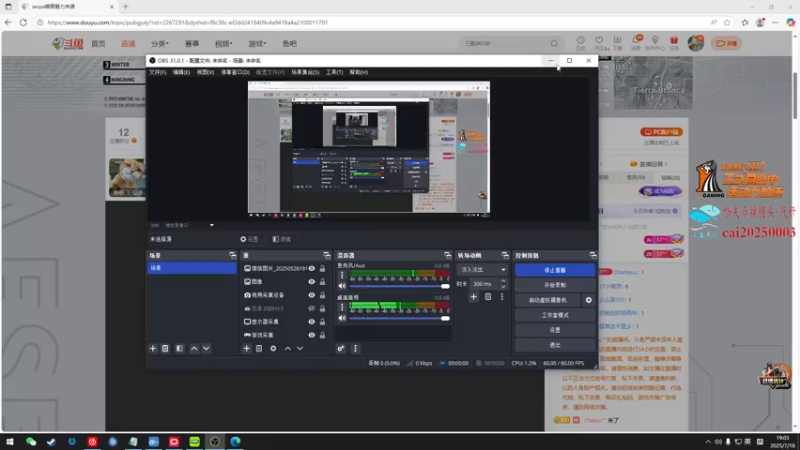This screenshot has width=800, height=450.
Task: Open desktop audio channel three-dot options
Action: pos(342,307)
